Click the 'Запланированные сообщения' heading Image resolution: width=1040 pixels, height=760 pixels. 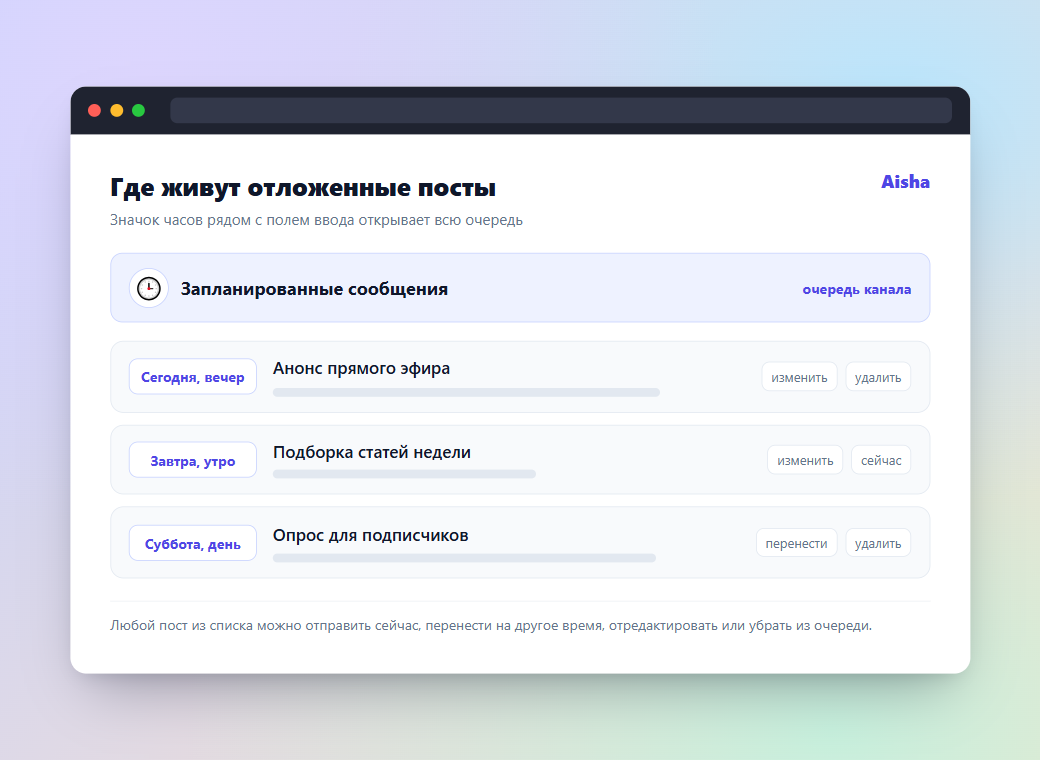314,289
